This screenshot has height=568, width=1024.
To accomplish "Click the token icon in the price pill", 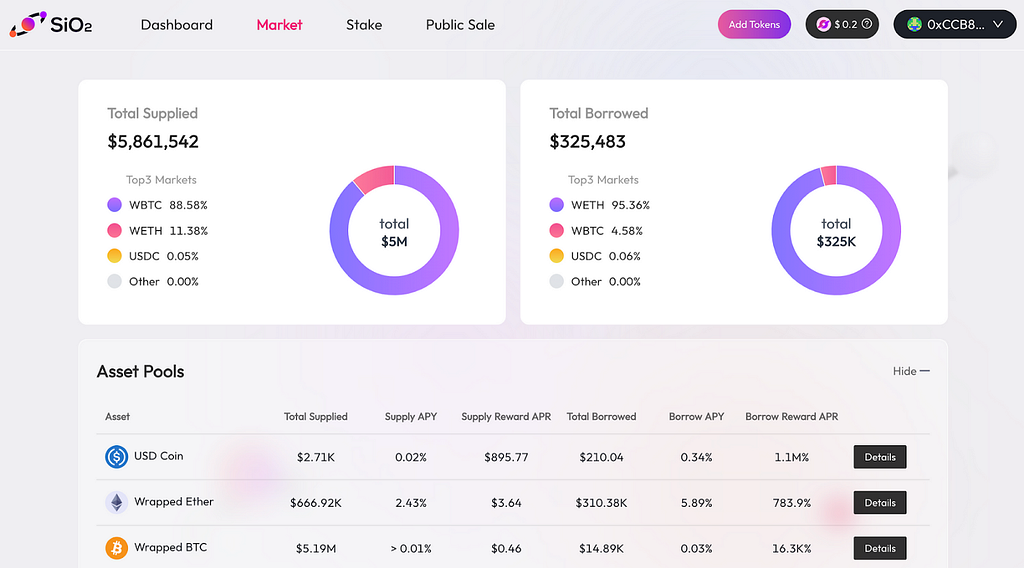I will [x=824, y=24].
